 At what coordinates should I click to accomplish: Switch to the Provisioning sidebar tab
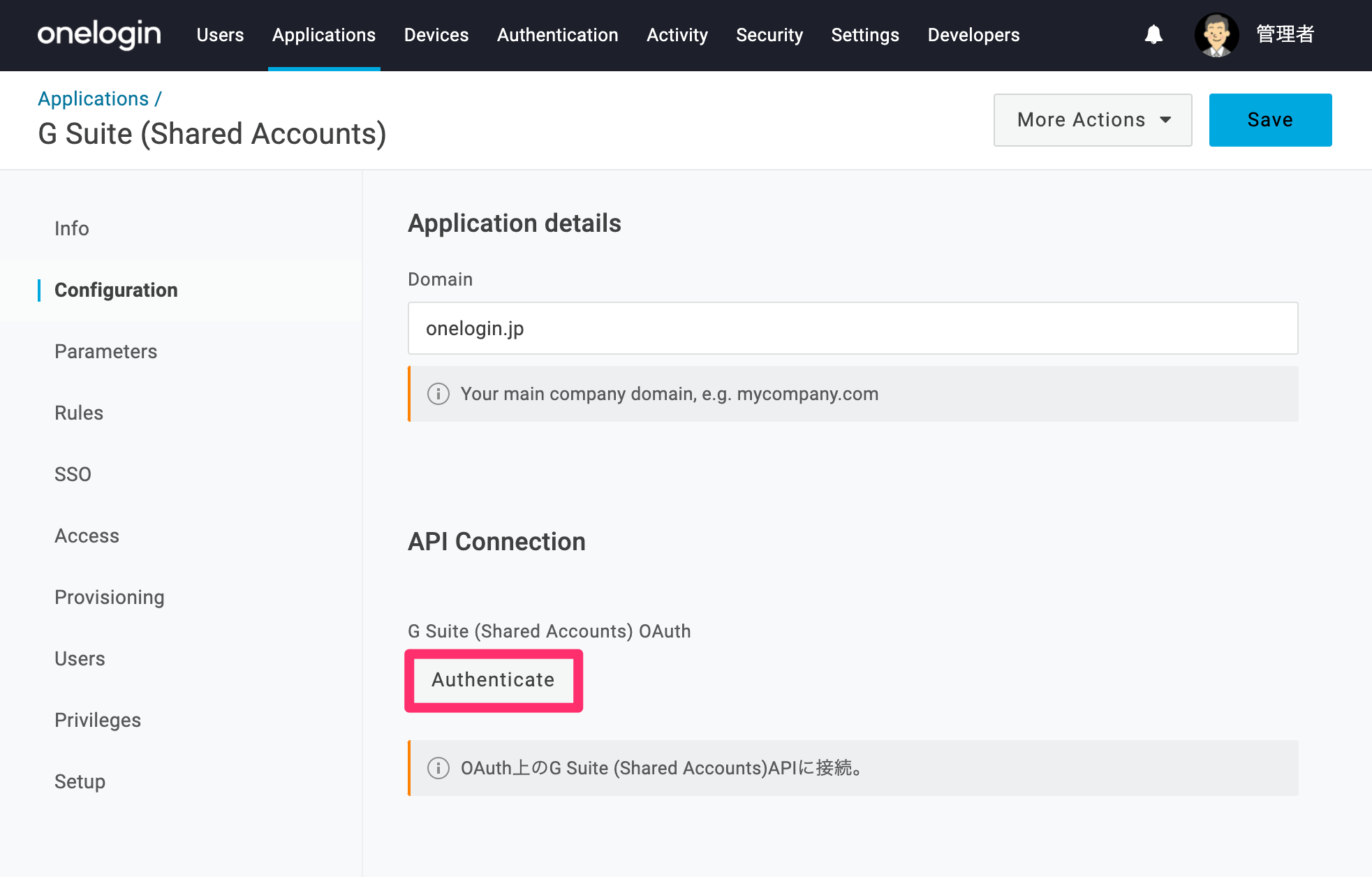[x=110, y=597]
